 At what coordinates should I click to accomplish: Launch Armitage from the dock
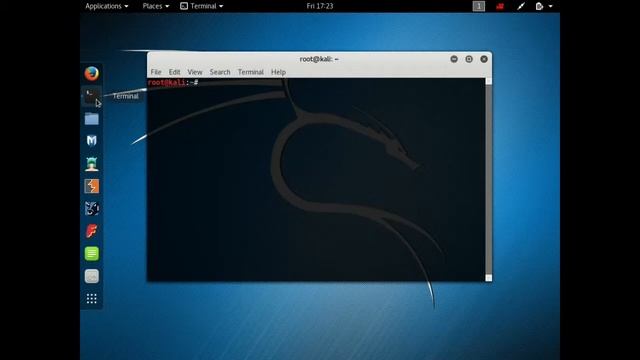pyautogui.click(x=91, y=164)
